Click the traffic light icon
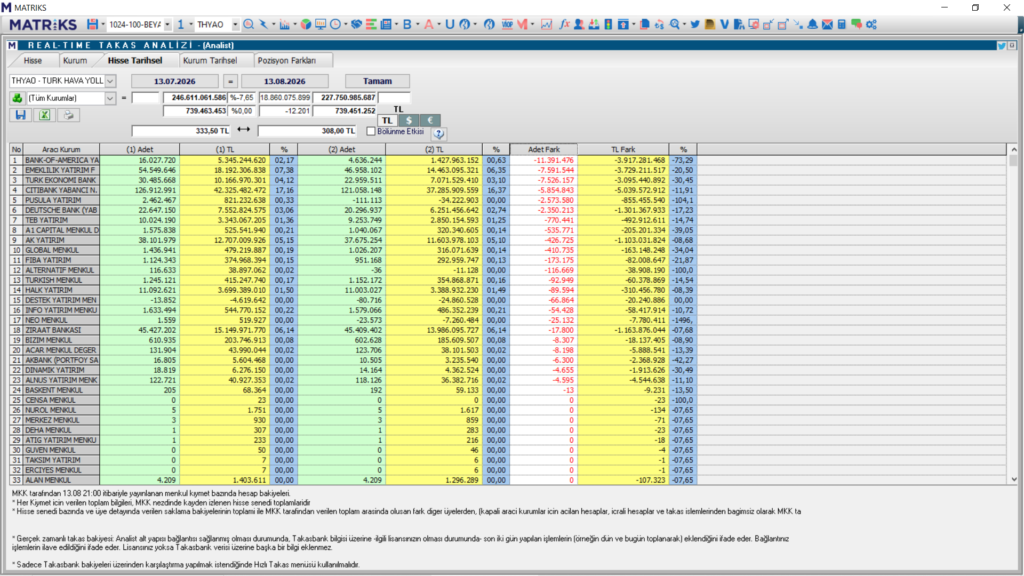 [608, 24]
